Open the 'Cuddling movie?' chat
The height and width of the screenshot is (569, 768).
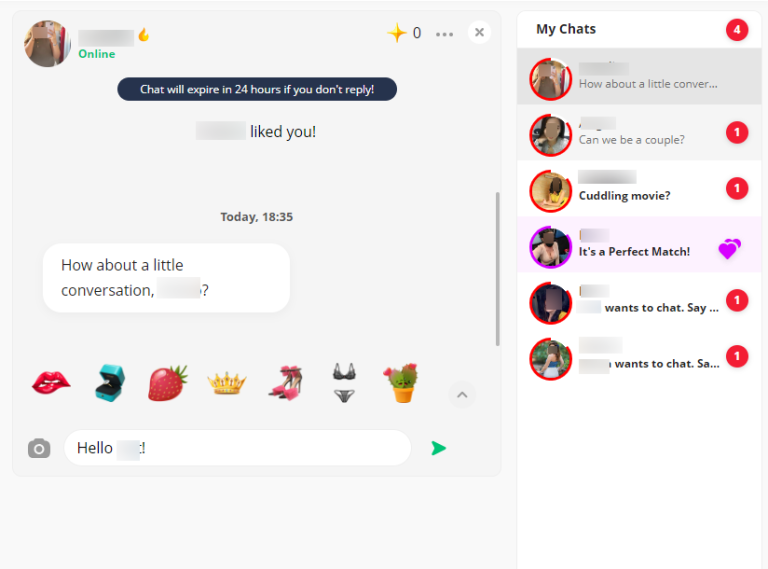tap(639, 189)
